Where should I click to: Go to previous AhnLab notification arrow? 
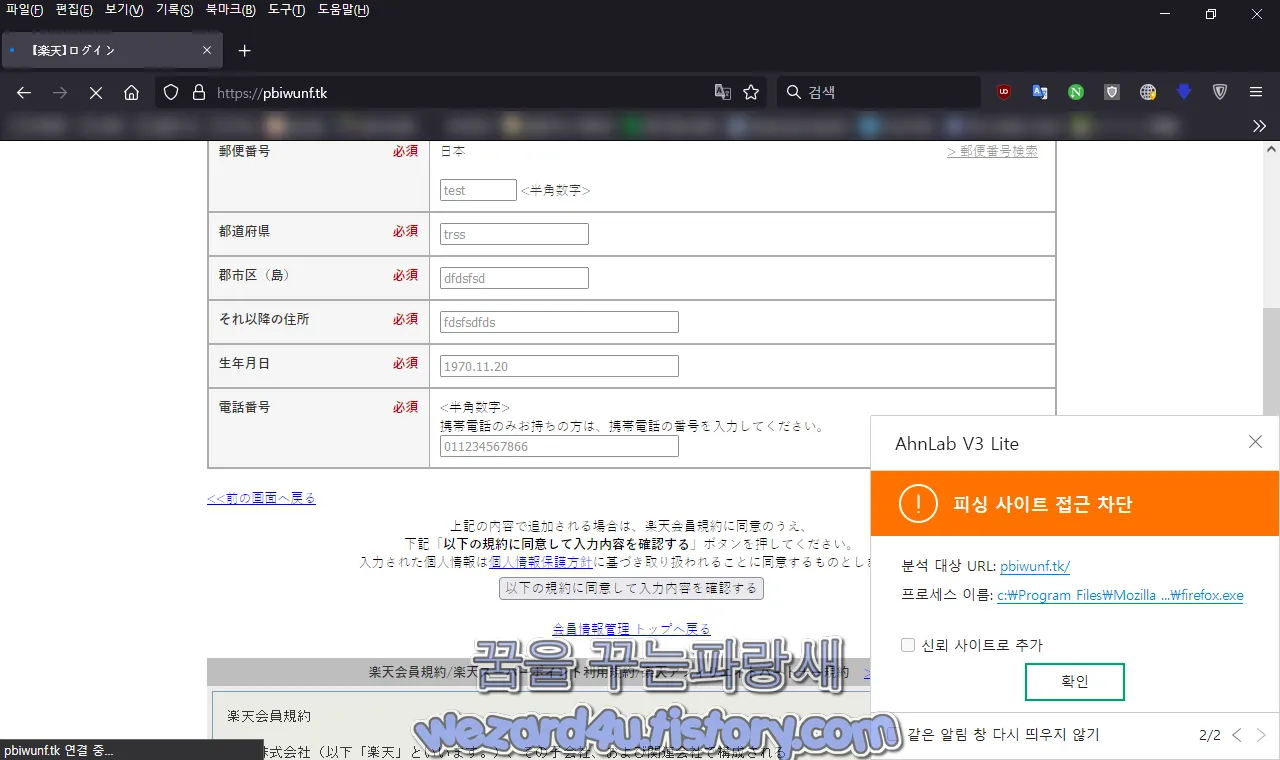click(x=1237, y=735)
